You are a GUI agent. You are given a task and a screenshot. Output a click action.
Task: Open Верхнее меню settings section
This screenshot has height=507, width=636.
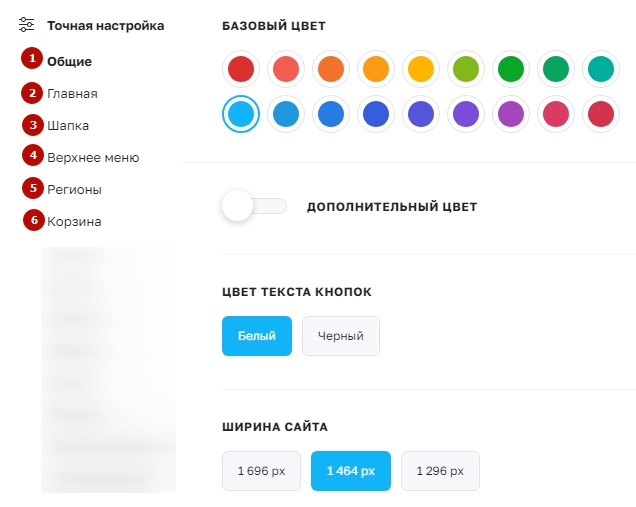[x=93, y=157]
